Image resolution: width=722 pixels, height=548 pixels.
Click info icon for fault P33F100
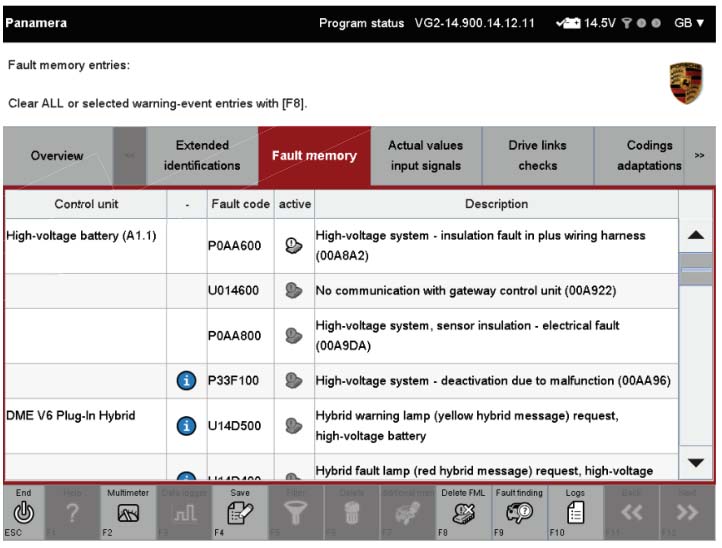186,381
